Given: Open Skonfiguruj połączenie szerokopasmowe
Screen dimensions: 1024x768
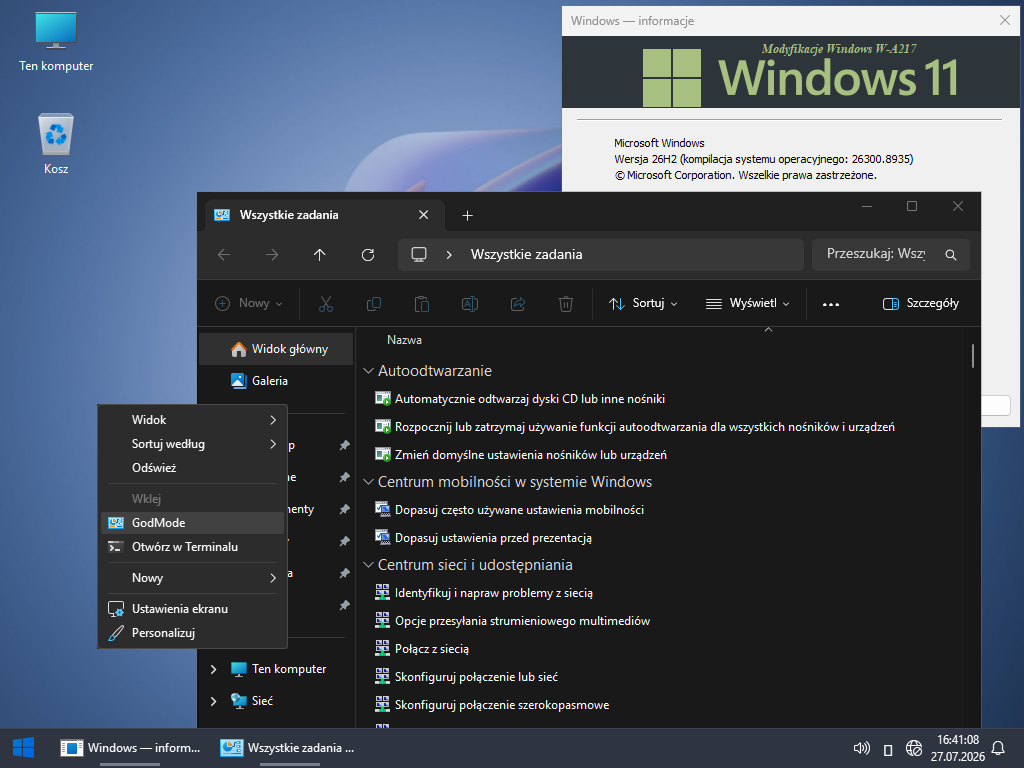Looking at the screenshot, I should coord(492,705).
